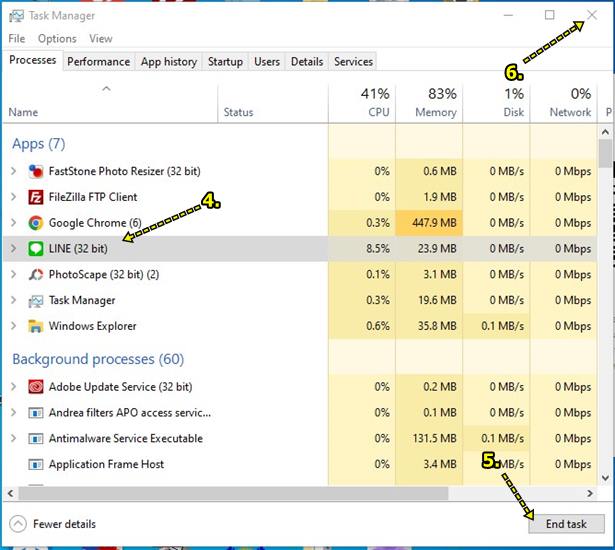
Task: Sort processes by CPU column header
Action: pyautogui.click(x=362, y=104)
